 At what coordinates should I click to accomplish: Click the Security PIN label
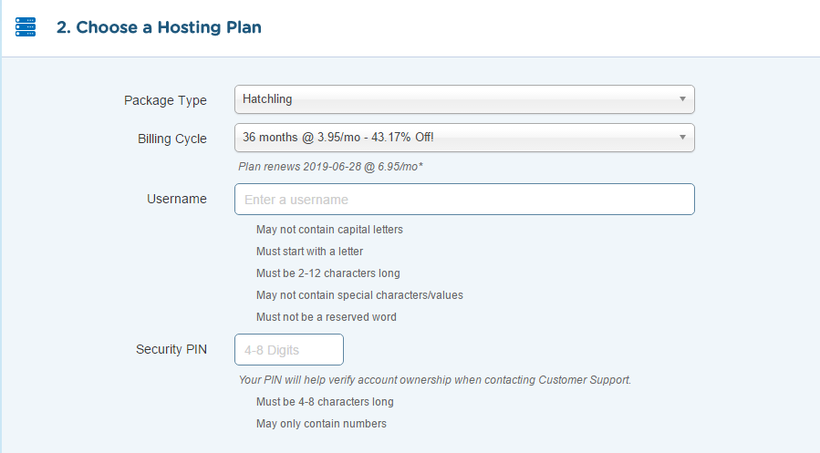pyautogui.click(x=172, y=349)
